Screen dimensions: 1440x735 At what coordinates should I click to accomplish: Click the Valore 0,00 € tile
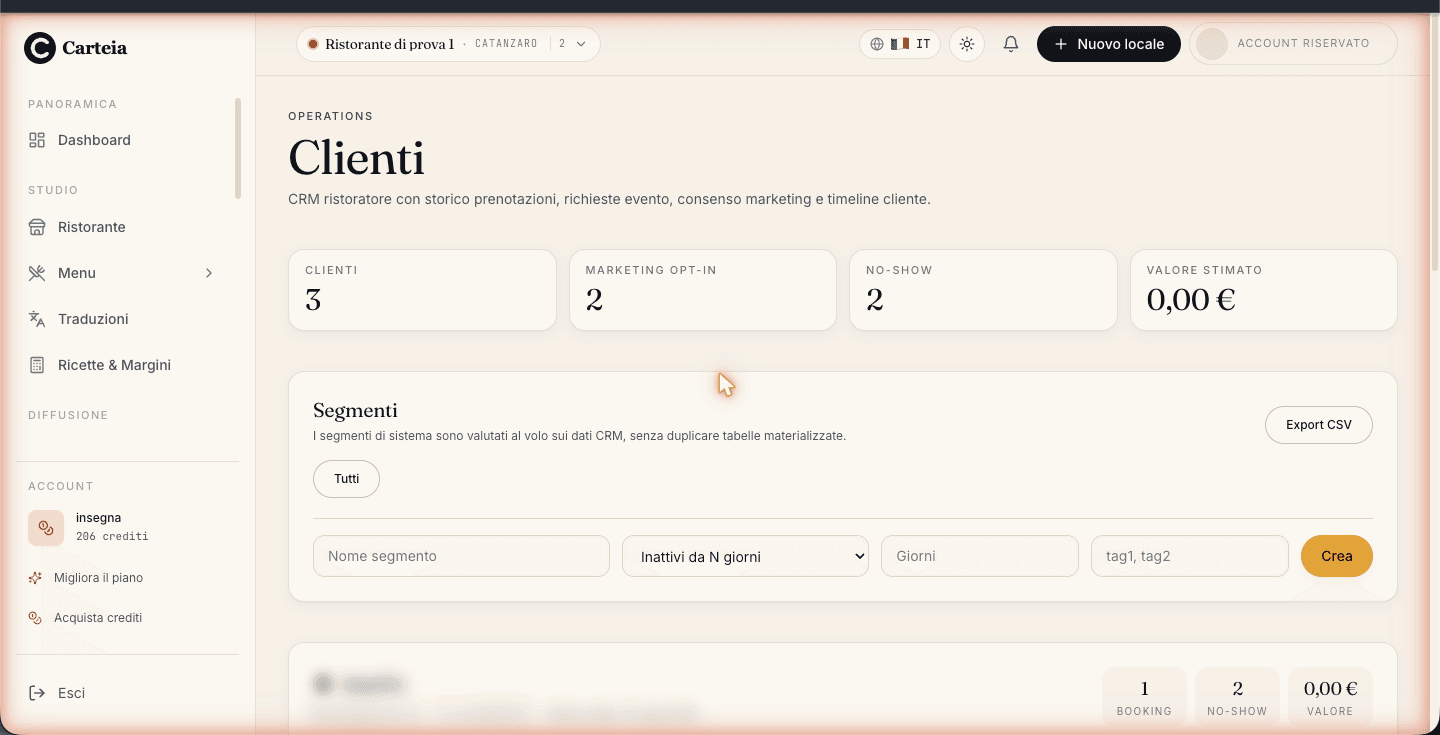click(x=1330, y=697)
